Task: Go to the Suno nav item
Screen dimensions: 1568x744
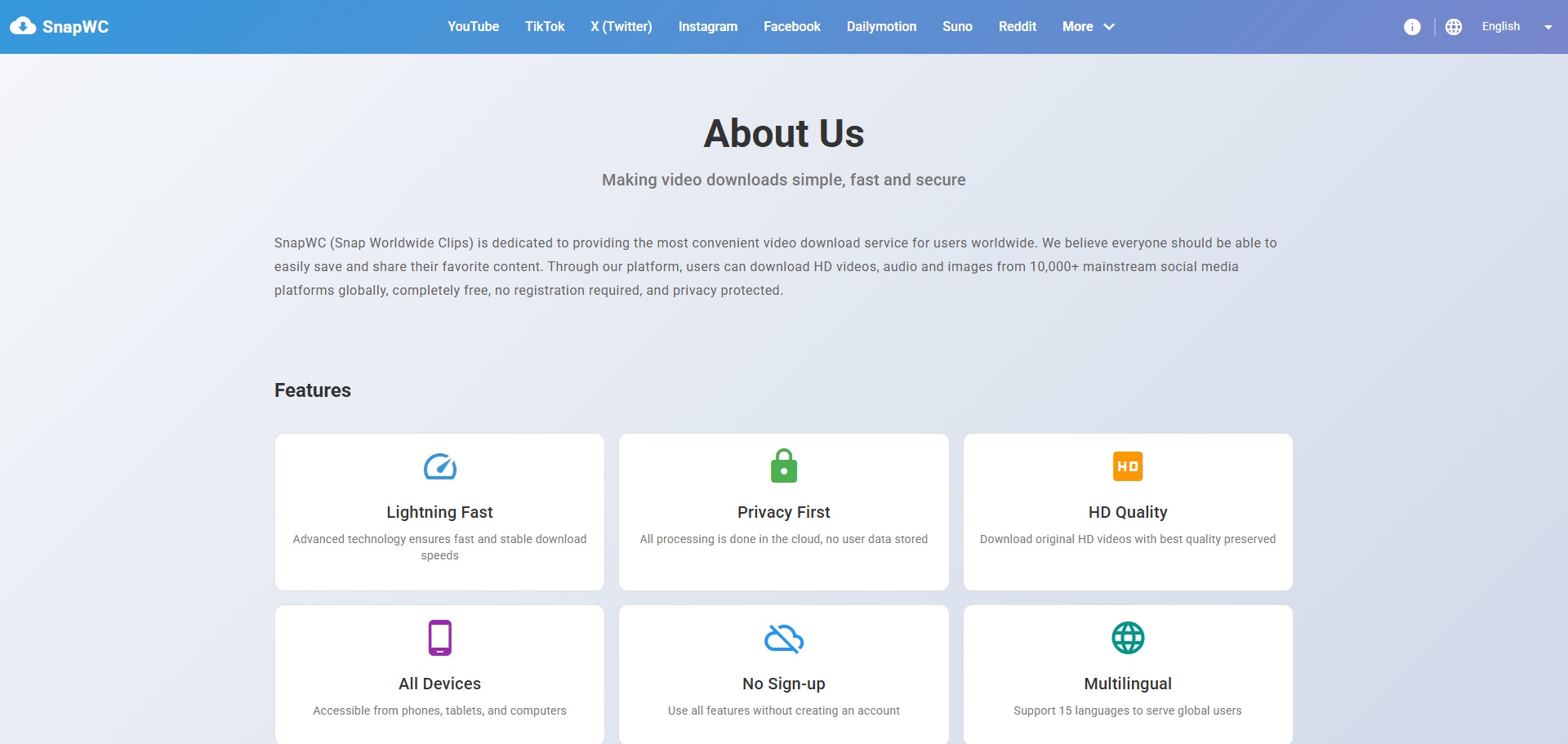Action: point(957,26)
